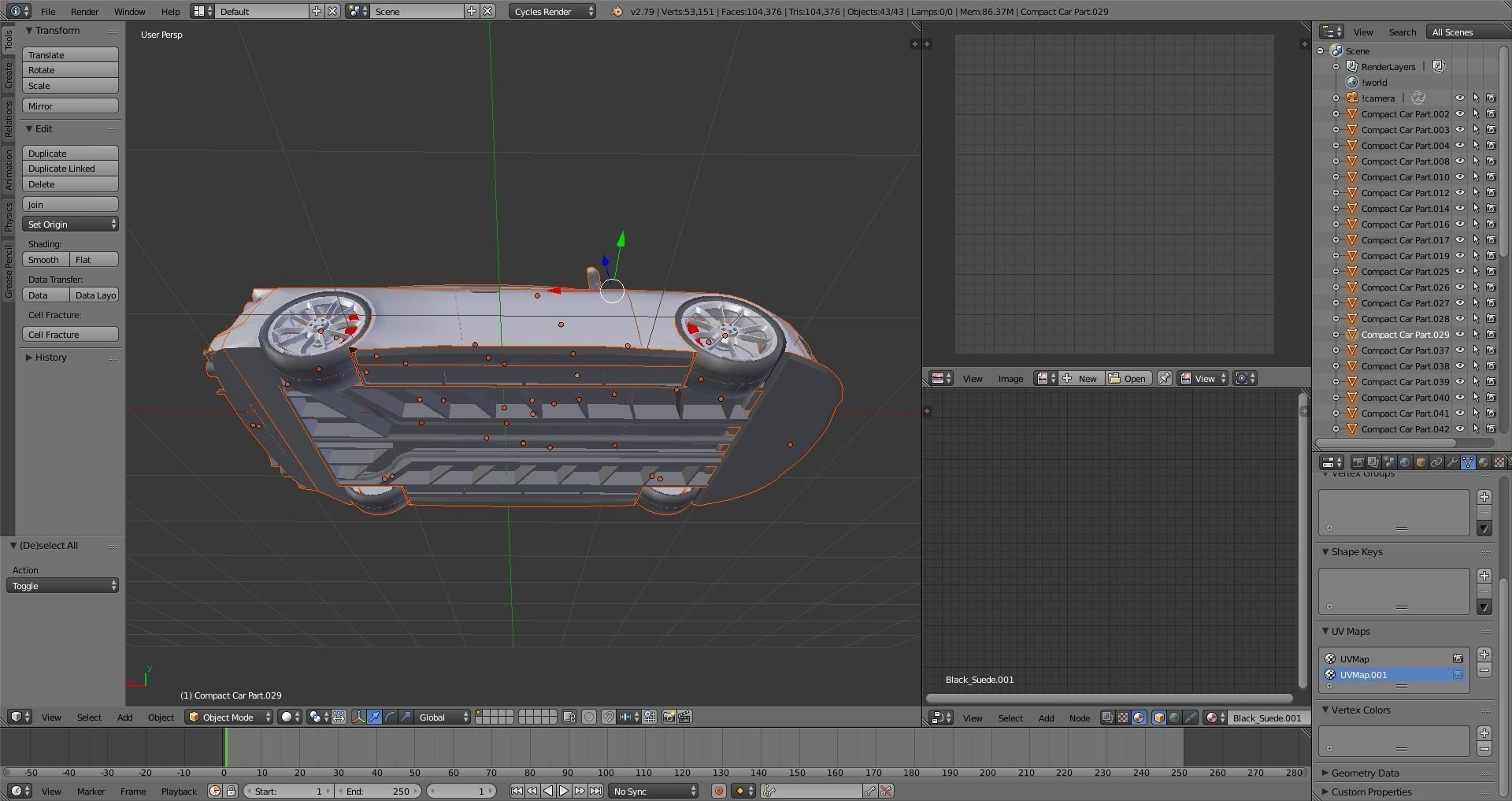Viewport: 1512px width, 801px height.
Task: Click the insert keyframes key icon
Action: tap(870, 791)
